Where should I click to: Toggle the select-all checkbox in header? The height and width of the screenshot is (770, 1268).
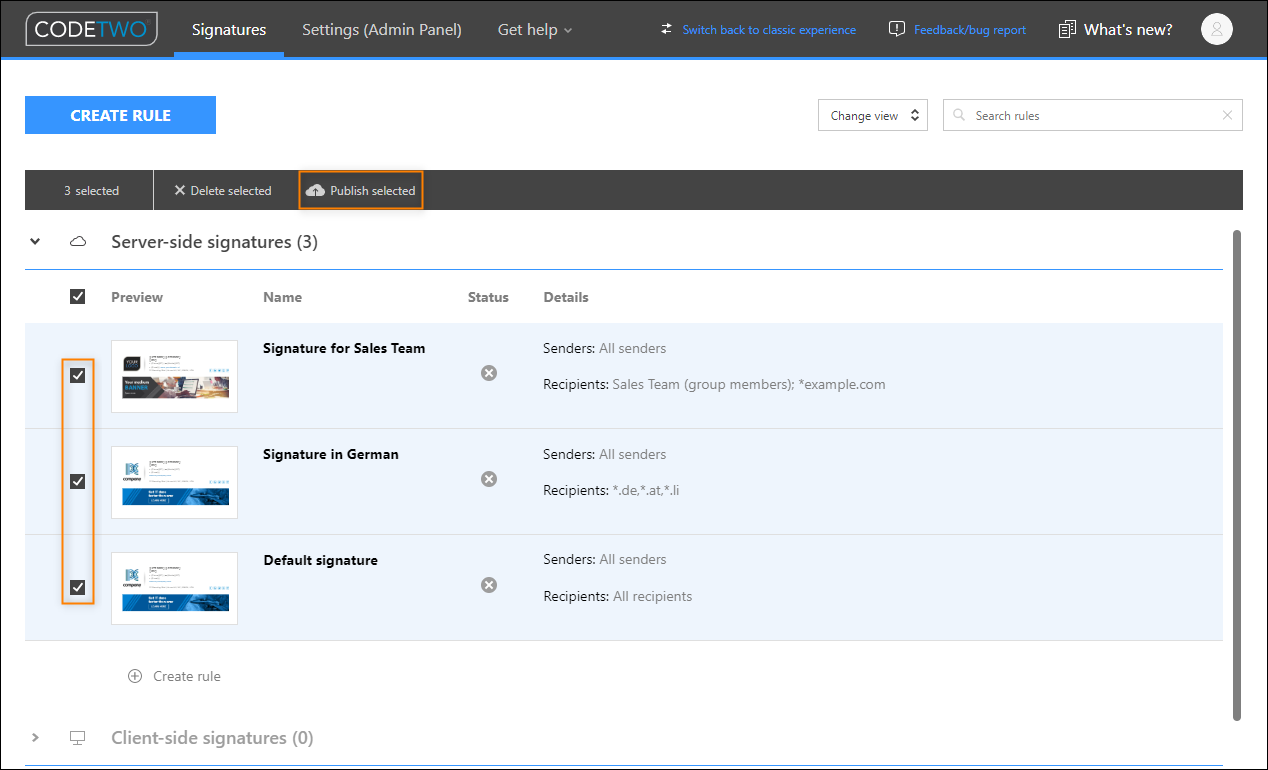[x=78, y=297]
